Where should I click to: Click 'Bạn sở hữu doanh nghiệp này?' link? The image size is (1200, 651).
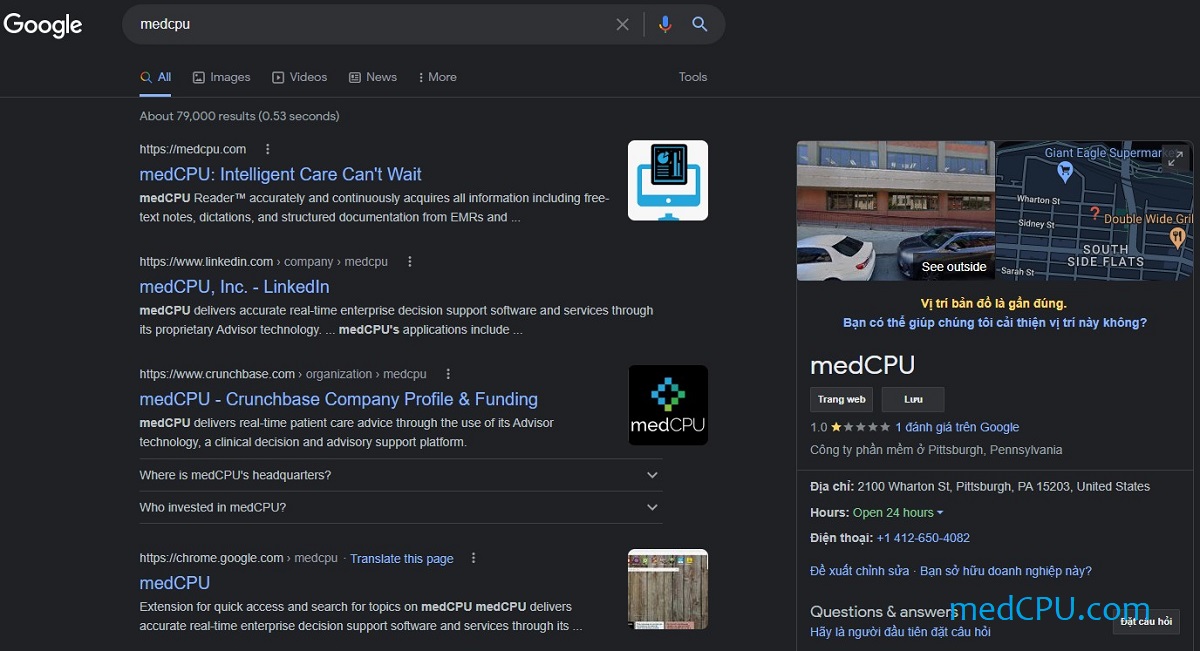click(x=1006, y=571)
